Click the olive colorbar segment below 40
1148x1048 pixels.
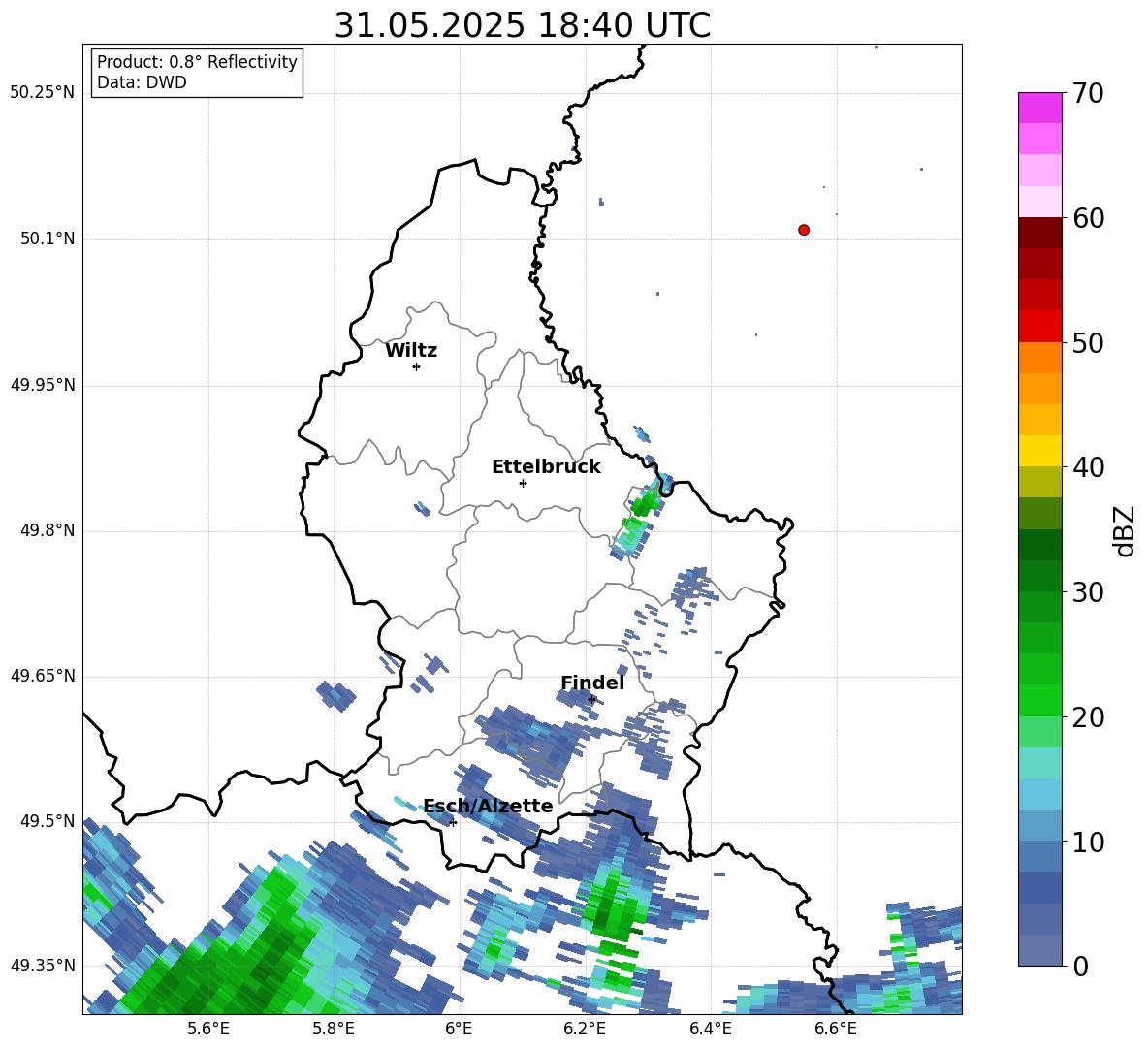[1039, 482]
